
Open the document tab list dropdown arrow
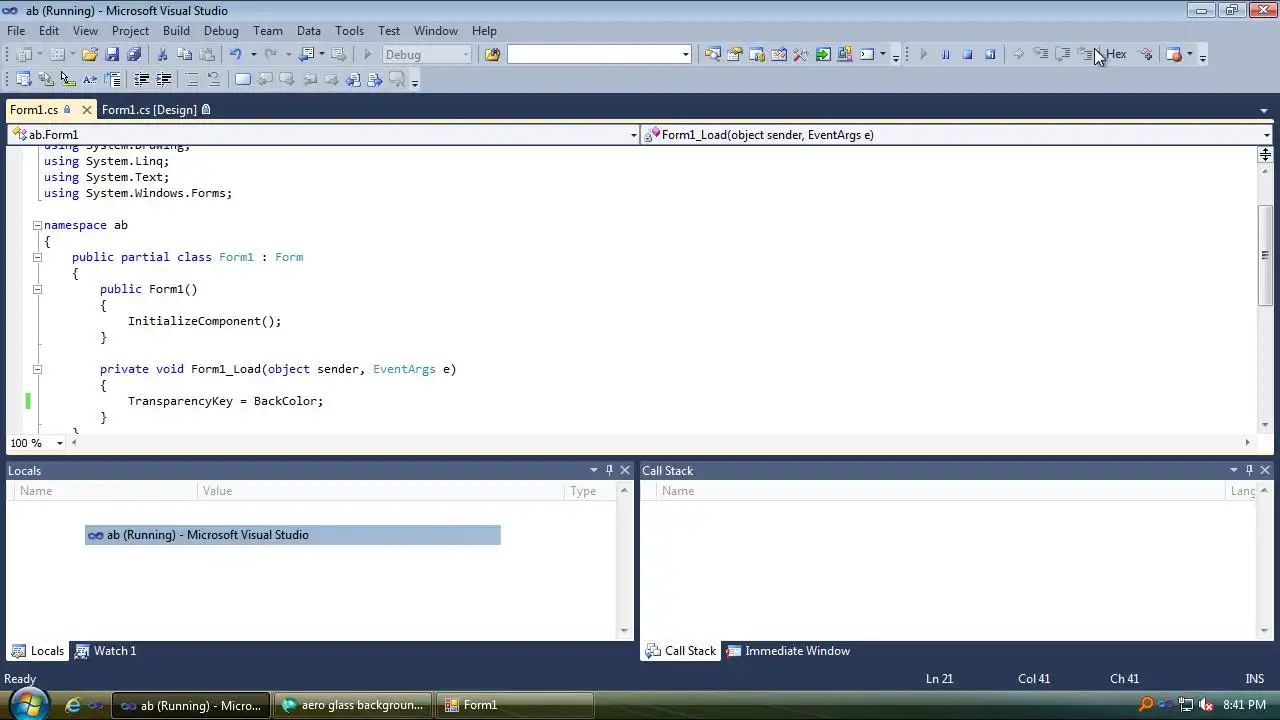(x=1264, y=110)
